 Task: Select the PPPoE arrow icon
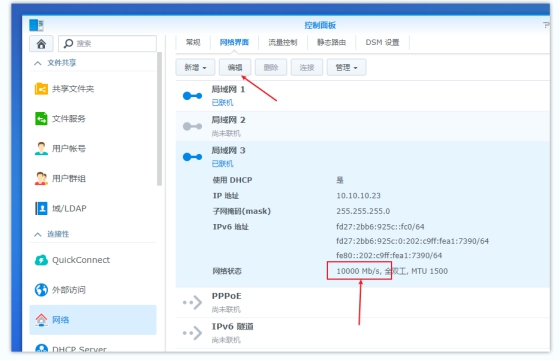(192, 302)
